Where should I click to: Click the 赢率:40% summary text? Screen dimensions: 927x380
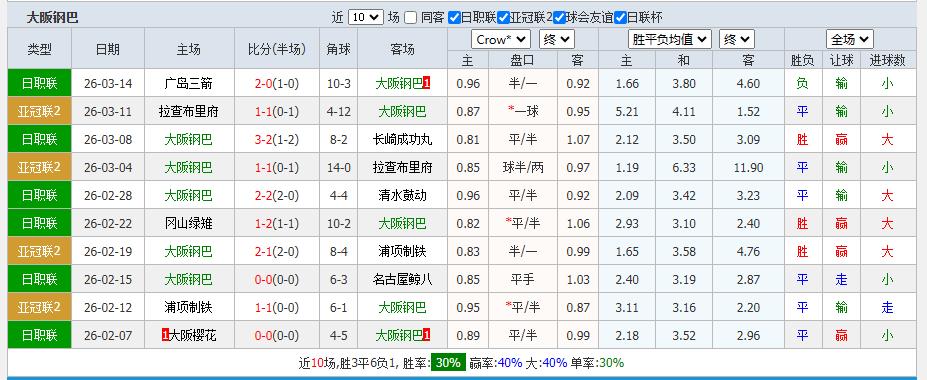point(495,363)
